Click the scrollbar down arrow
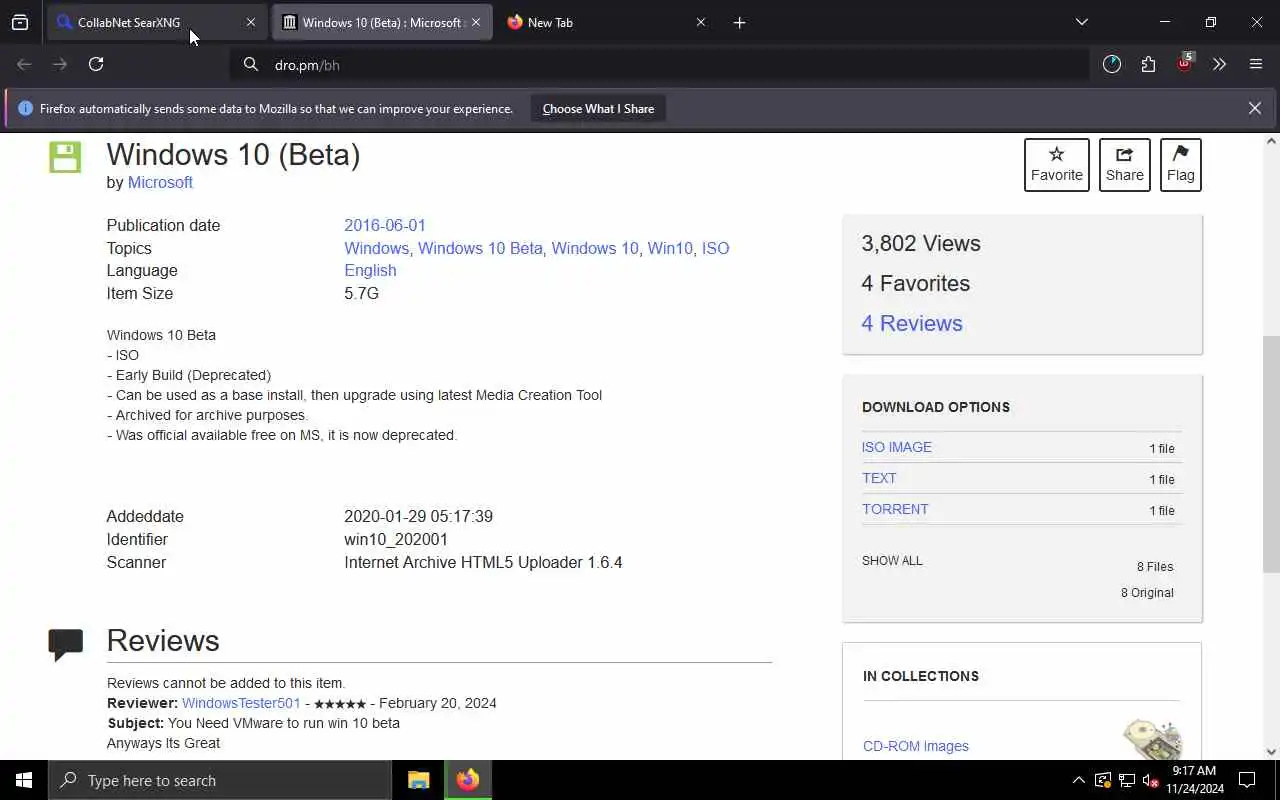The image size is (1280, 800). point(1271,752)
